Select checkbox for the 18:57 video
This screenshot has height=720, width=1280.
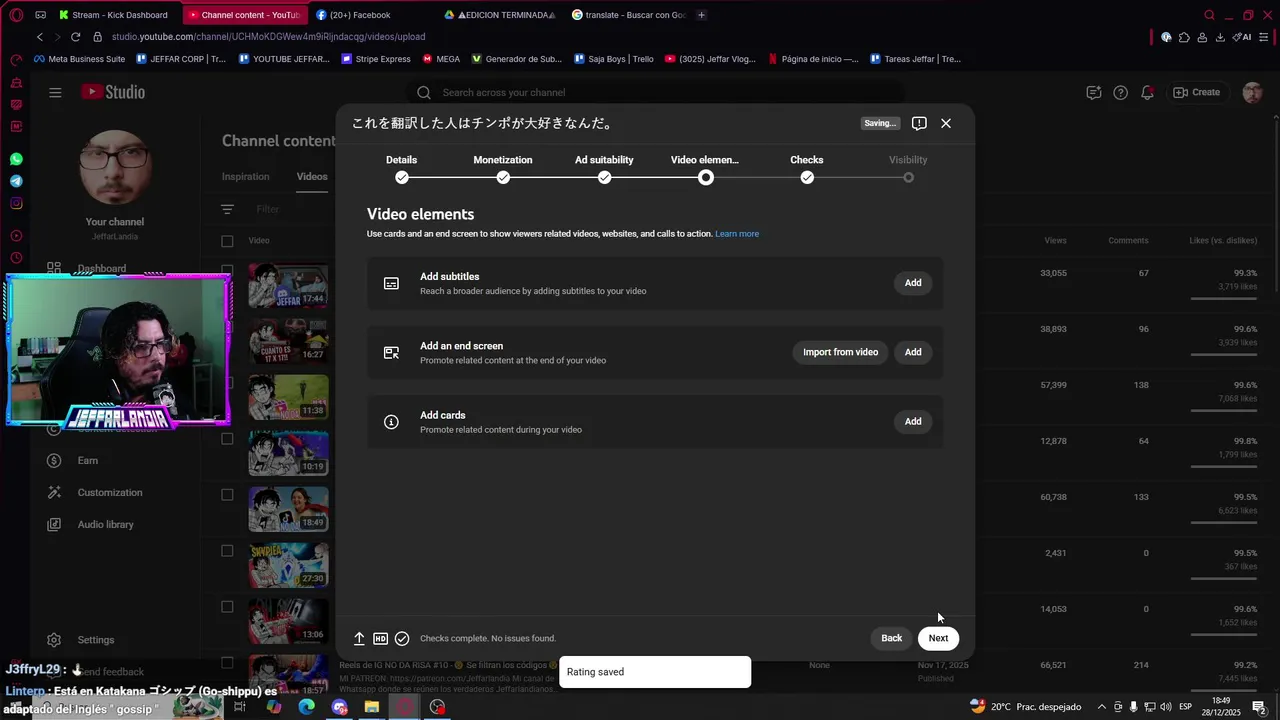coord(227,663)
